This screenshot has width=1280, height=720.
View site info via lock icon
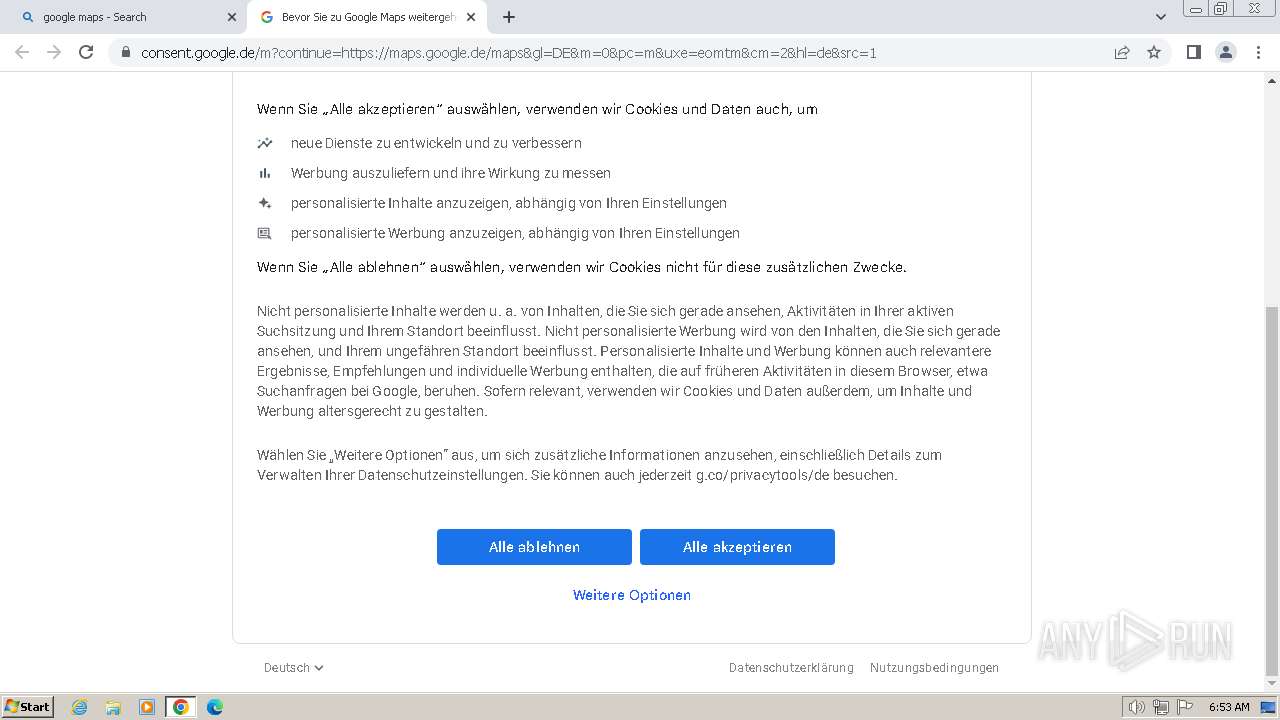click(126, 52)
